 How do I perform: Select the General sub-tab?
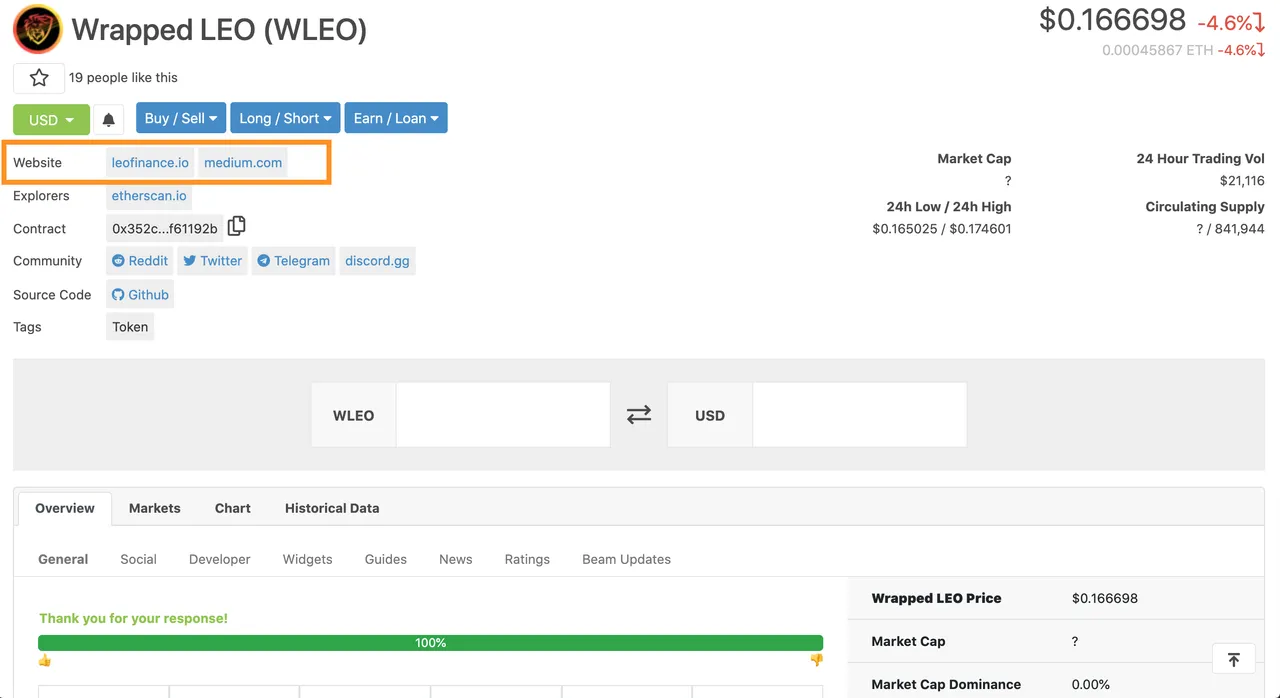pos(63,559)
